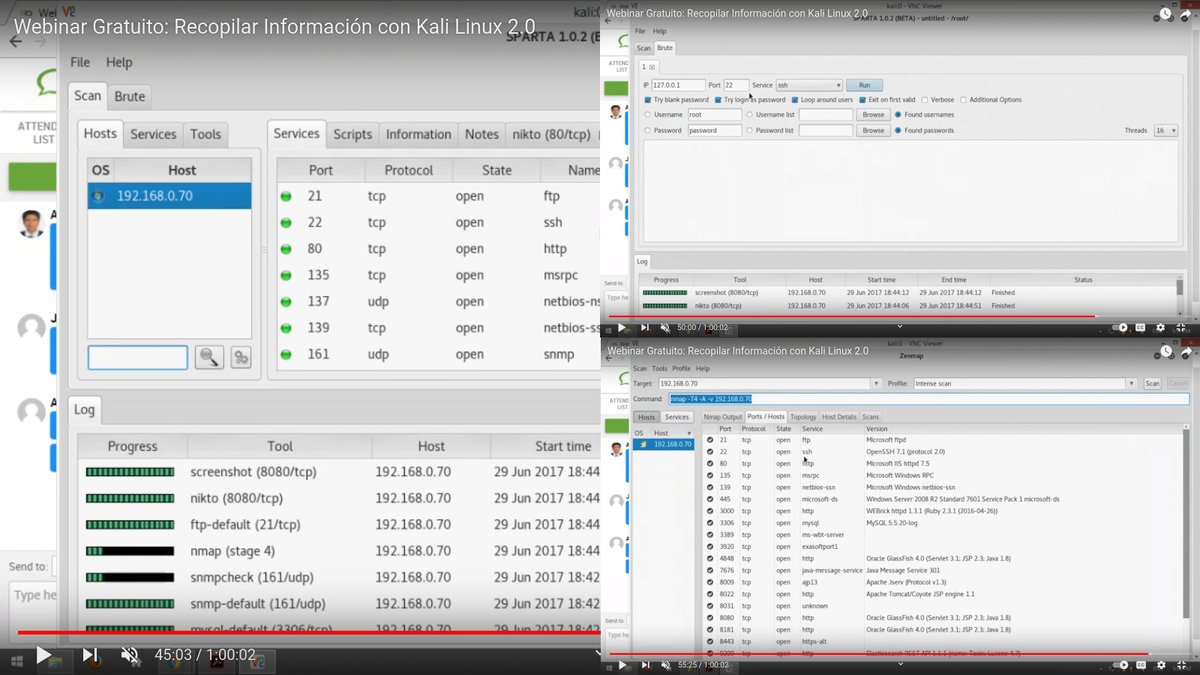
Task: Switch to the Topology tab in Zenmap
Action: pyautogui.click(x=804, y=417)
